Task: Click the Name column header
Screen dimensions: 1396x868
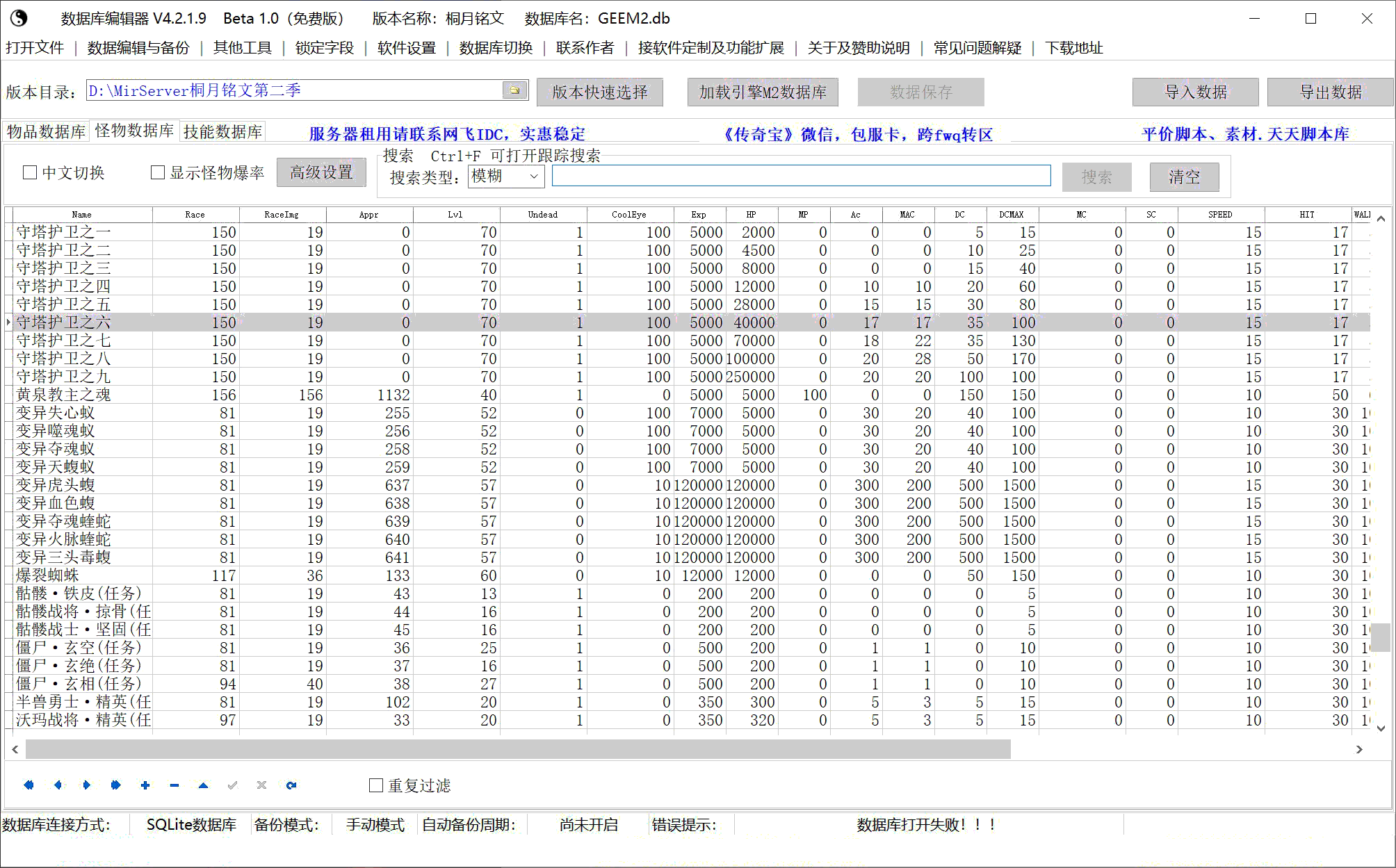Action: [x=82, y=215]
